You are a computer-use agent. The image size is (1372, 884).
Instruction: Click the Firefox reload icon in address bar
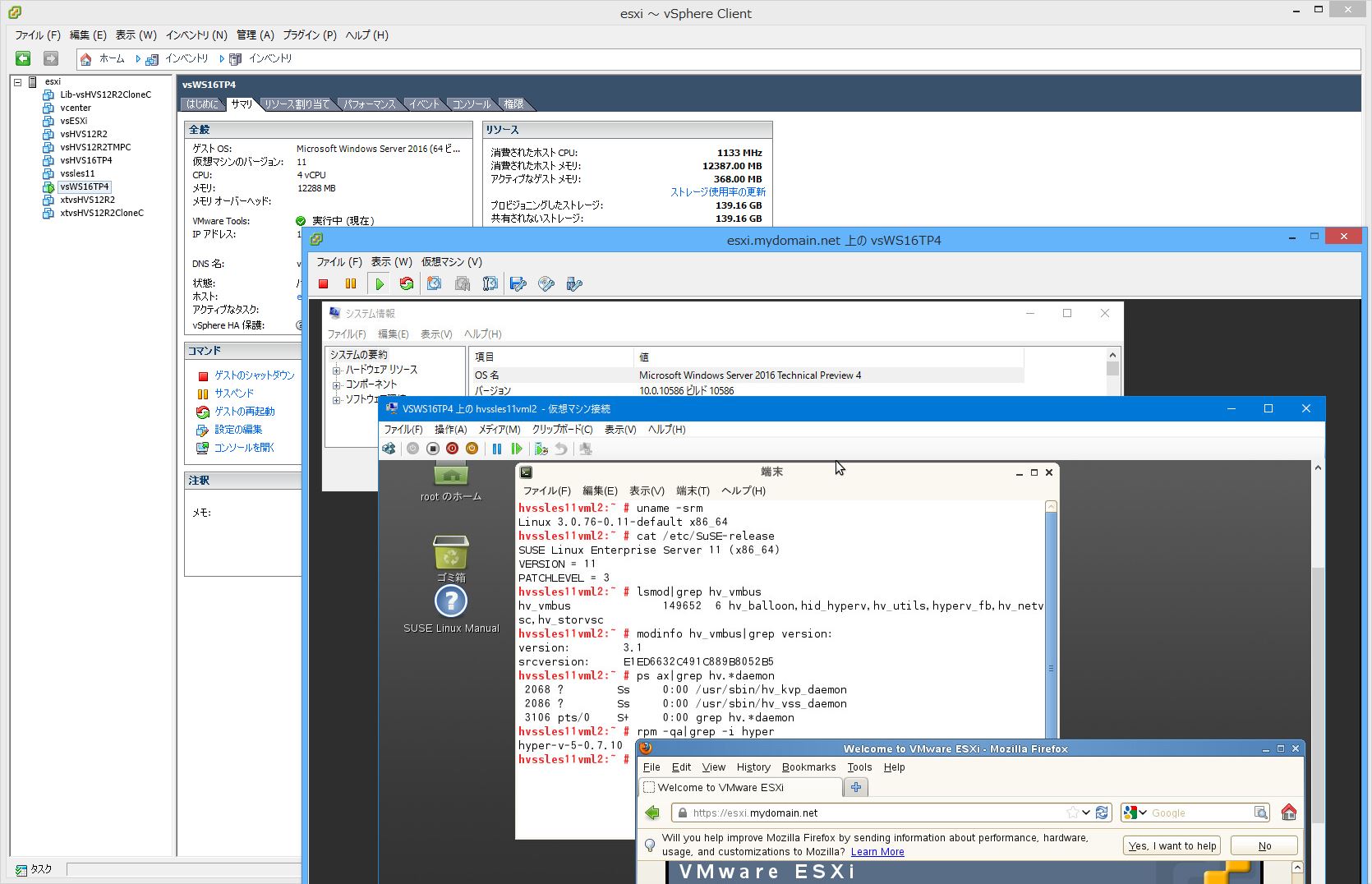(x=1102, y=813)
